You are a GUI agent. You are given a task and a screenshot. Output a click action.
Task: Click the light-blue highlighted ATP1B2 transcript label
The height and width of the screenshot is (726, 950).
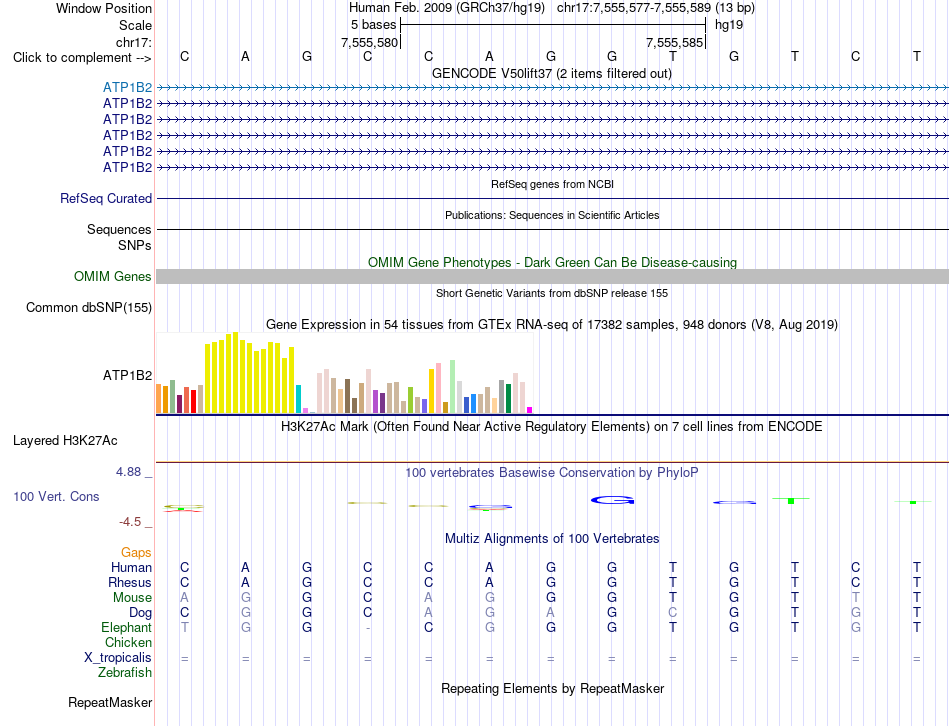(x=127, y=87)
